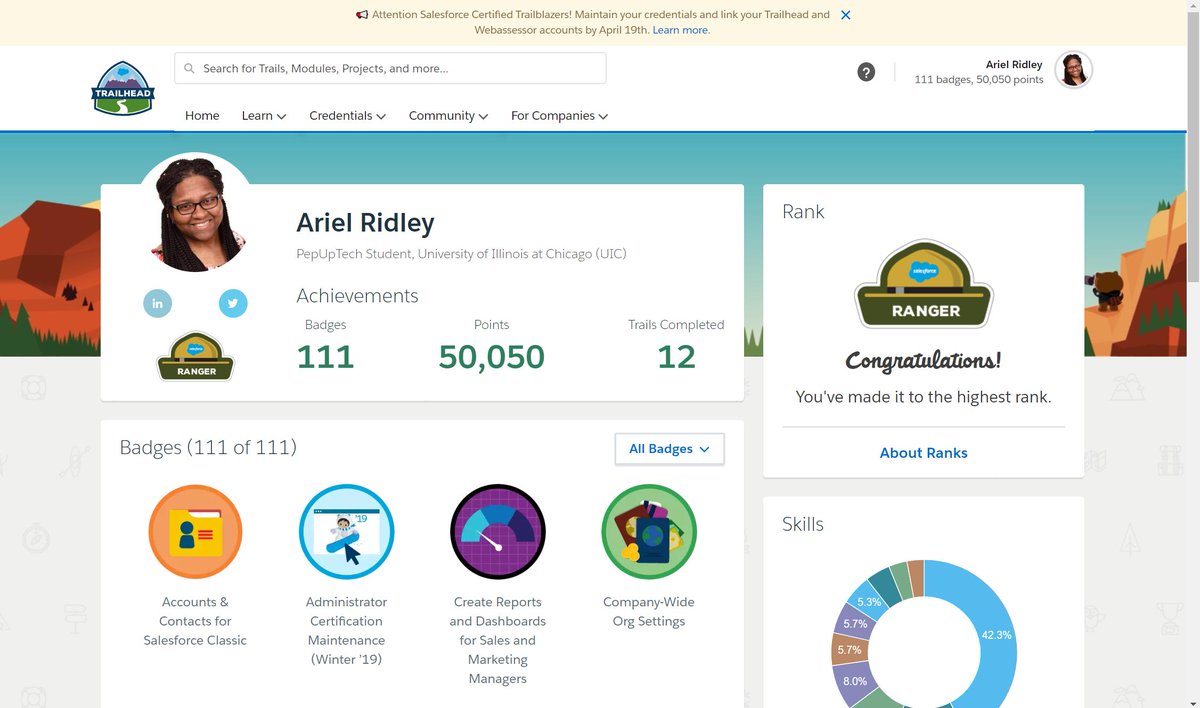Open the Accounts & Contacts for Salesforce Classic link

(x=195, y=621)
